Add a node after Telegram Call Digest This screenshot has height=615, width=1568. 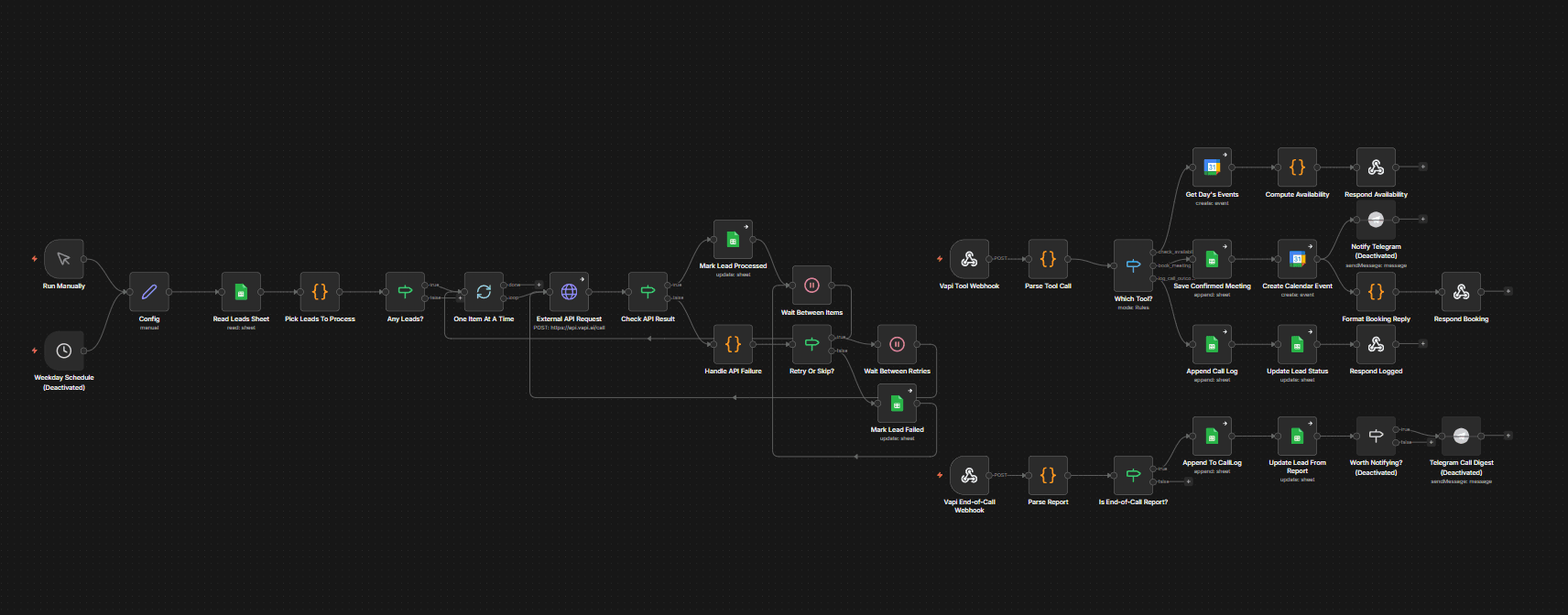pos(1508,436)
